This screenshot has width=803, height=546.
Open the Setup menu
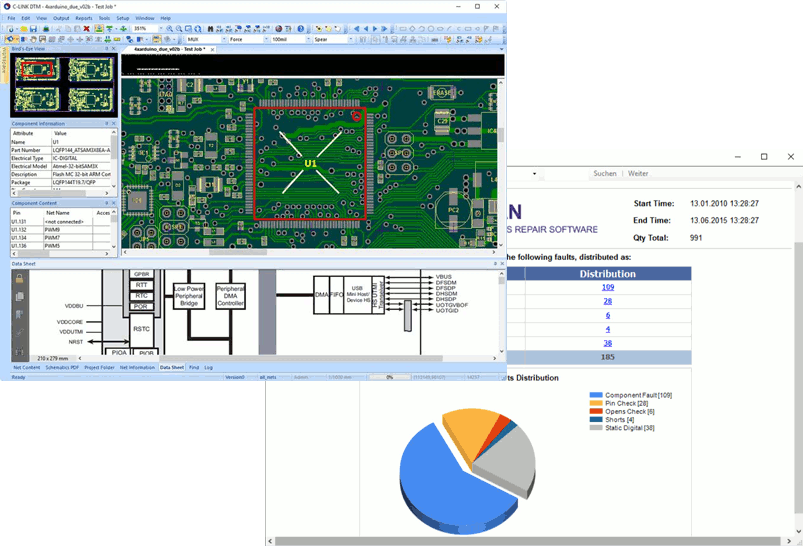123,18
